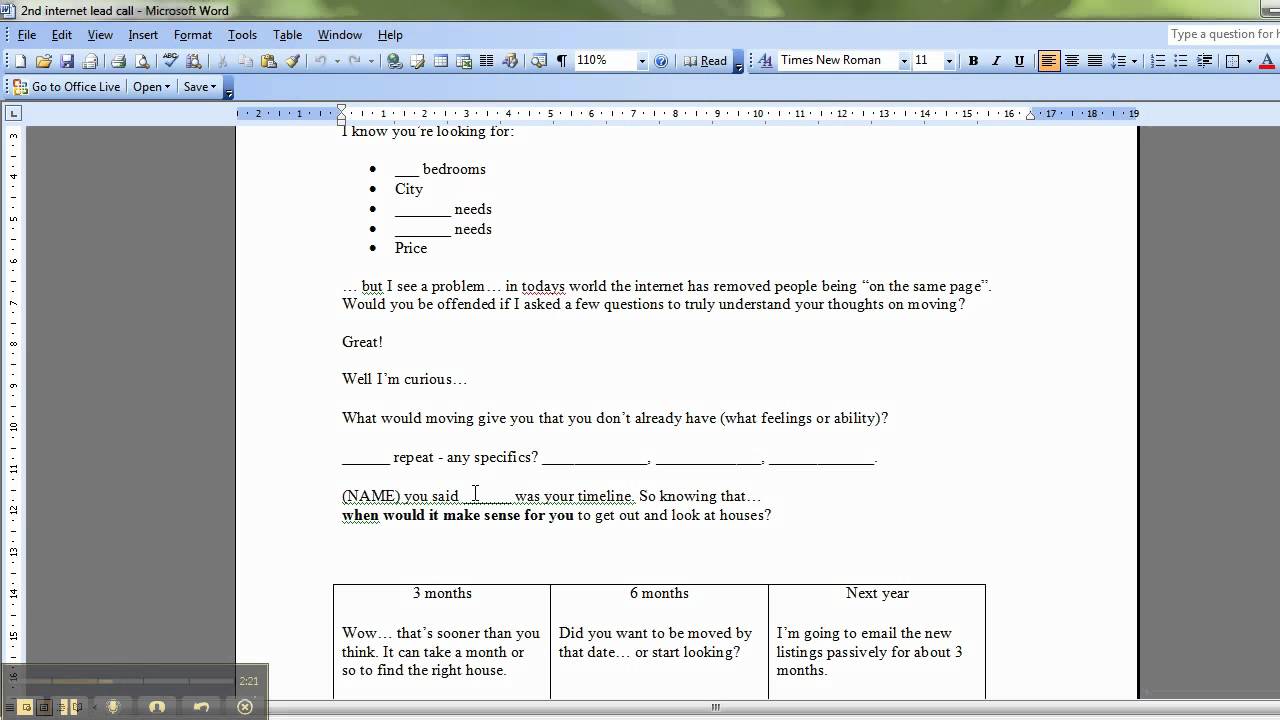Show formatting marks with pilcrow button
This screenshot has height=720, width=1280.
pos(562,61)
